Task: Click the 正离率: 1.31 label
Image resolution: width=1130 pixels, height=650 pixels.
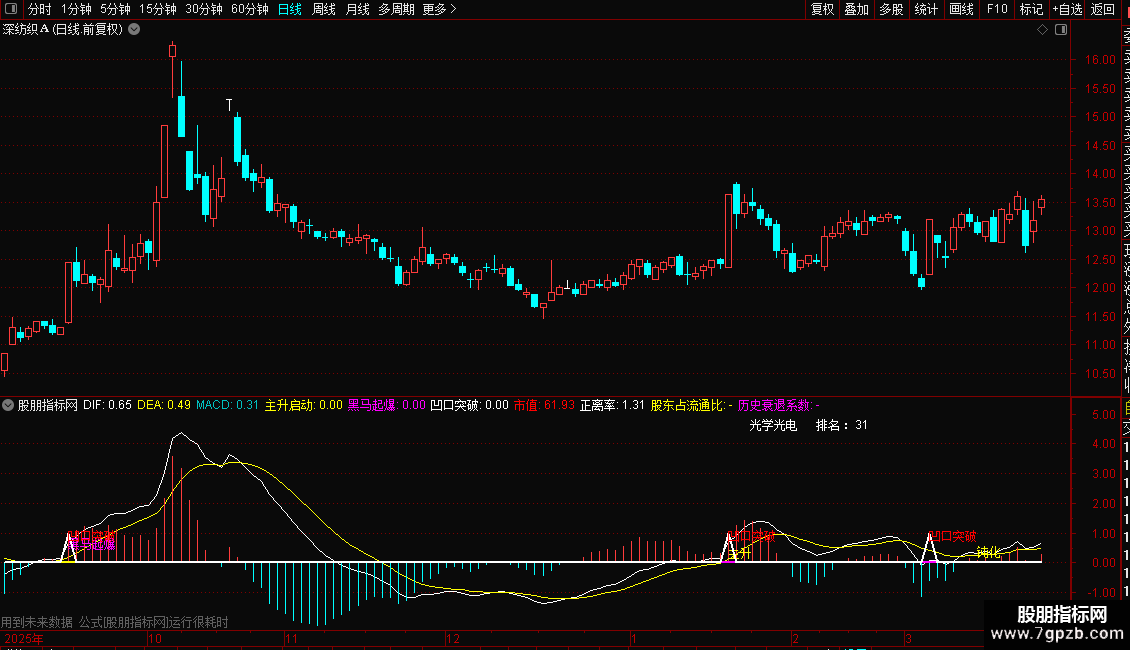Action: click(x=612, y=405)
